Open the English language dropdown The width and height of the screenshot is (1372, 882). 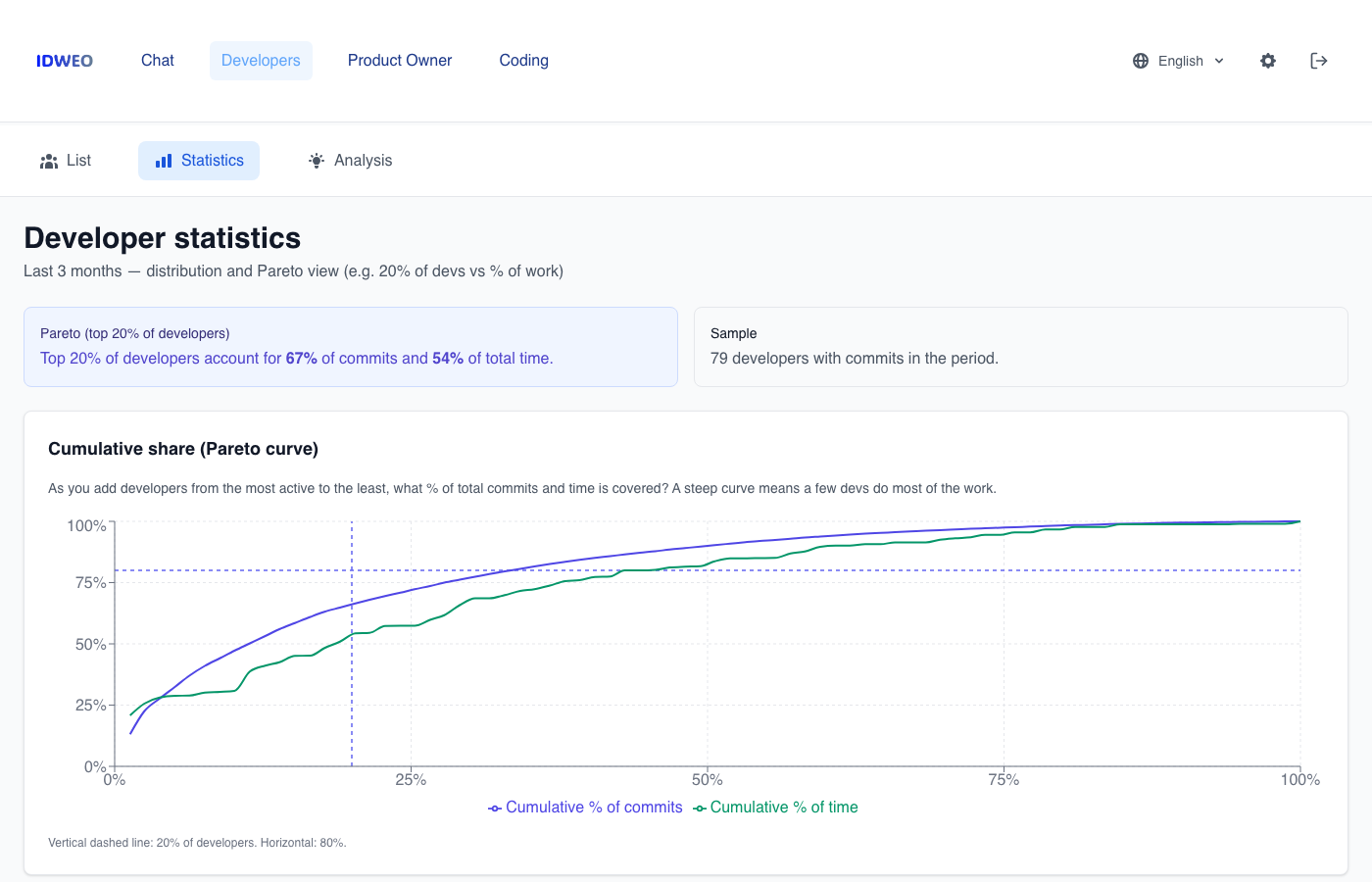click(x=1180, y=61)
